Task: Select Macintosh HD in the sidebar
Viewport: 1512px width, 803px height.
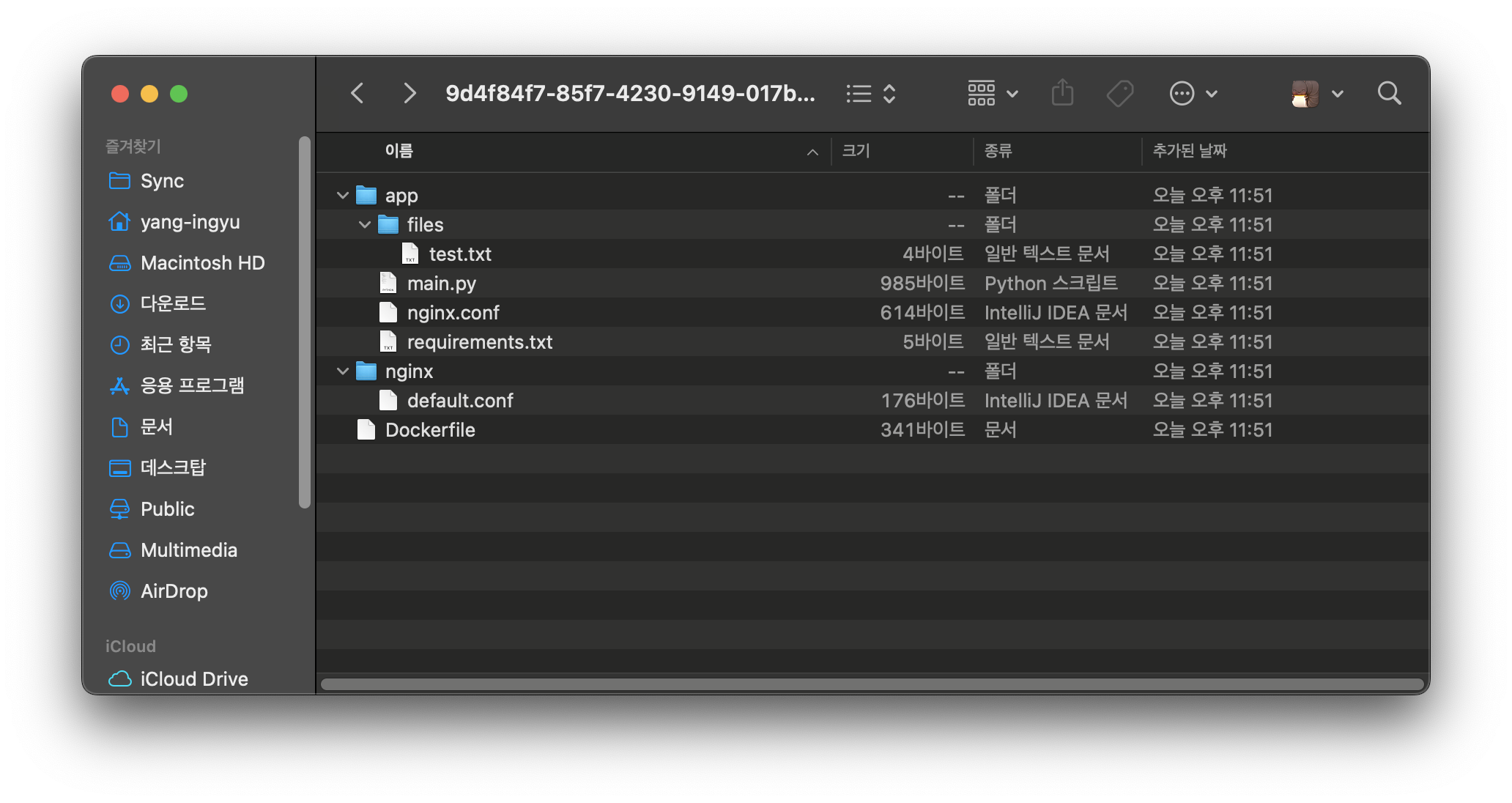Action: coord(202,262)
